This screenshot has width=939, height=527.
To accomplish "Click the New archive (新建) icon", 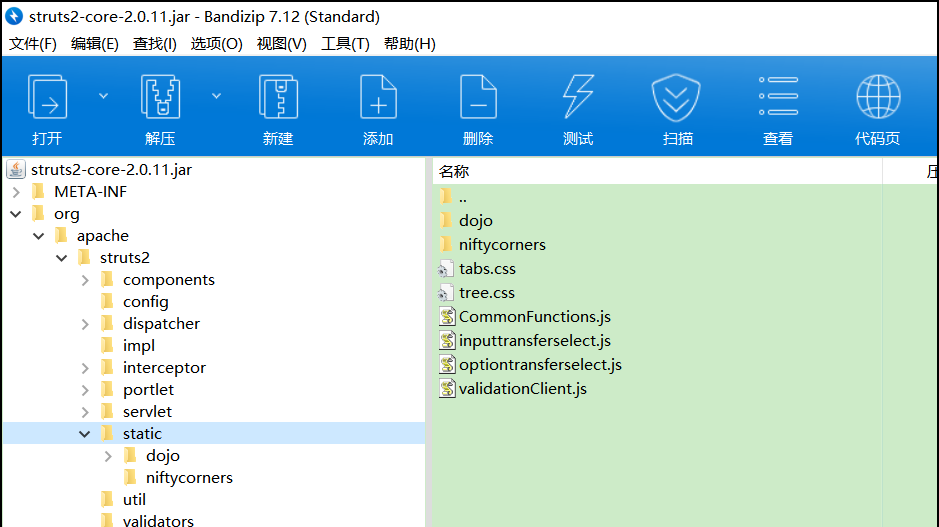I will pyautogui.click(x=278, y=96).
